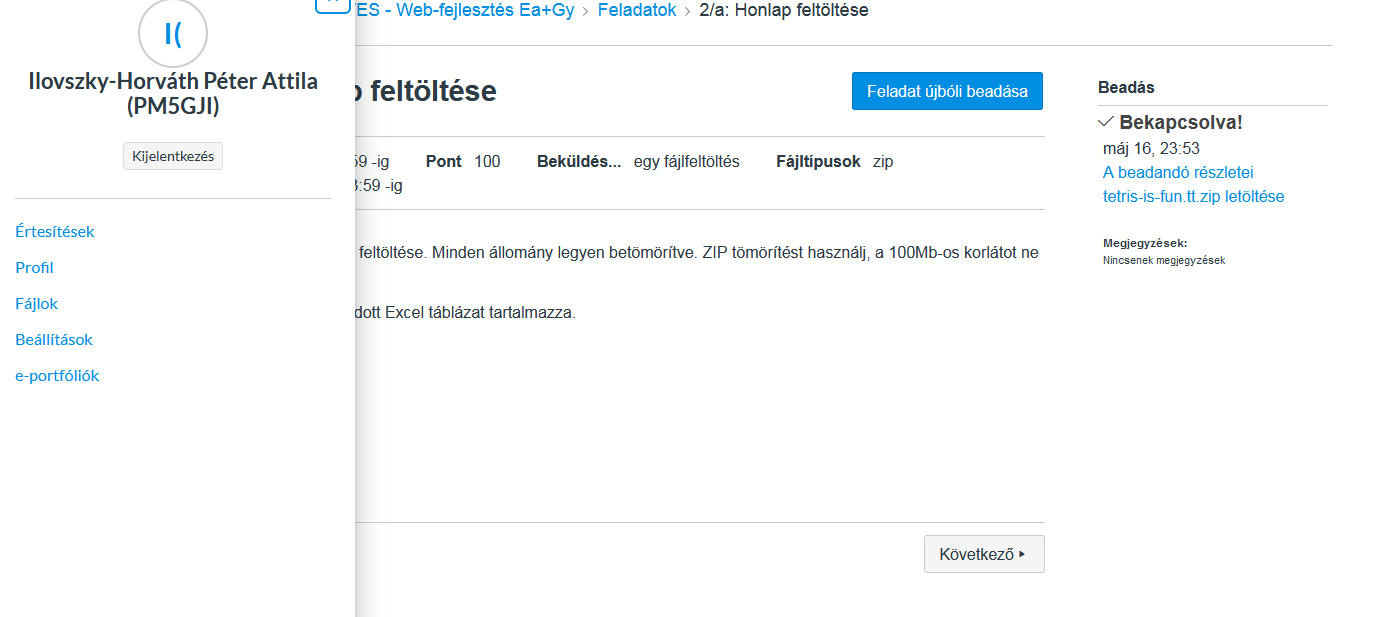Download tetris-is-fun.tt.zip via the letöltése link
This screenshot has width=1379, height=617.
click(1193, 196)
